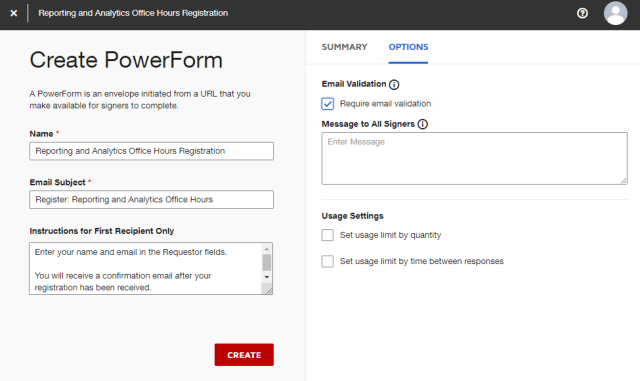
Task: Select the Options tab
Action: pyautogui.click(x=408, y=47)
